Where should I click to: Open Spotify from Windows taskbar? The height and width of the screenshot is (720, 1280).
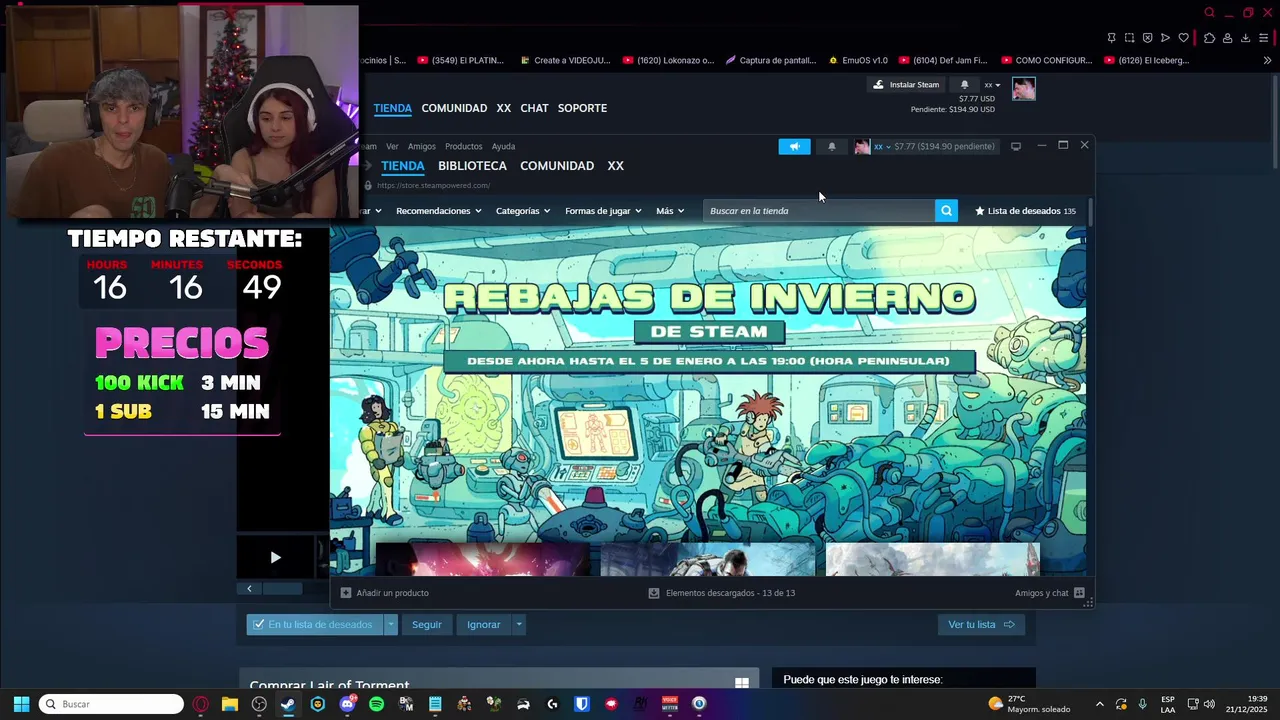coord(376,704)
